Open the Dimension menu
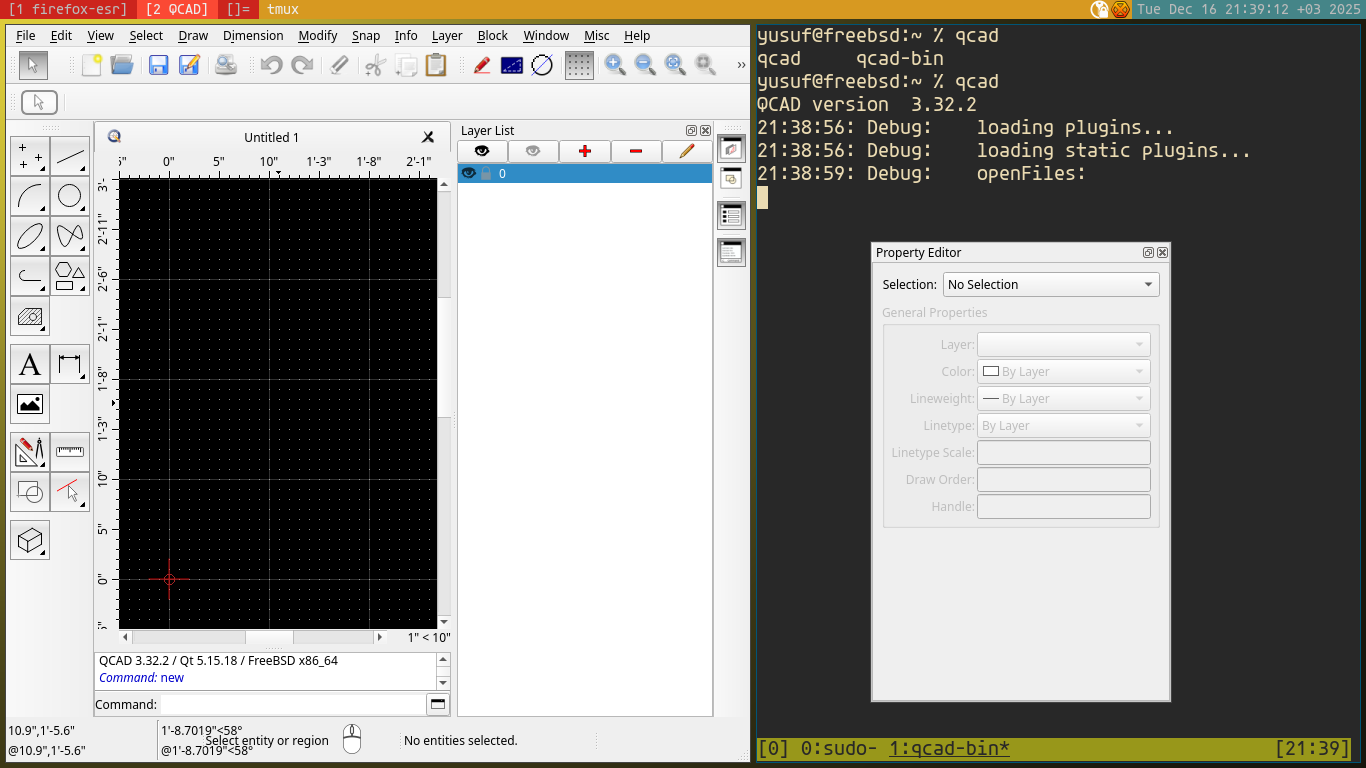1366x768 pixels. (x=253, y=35)
